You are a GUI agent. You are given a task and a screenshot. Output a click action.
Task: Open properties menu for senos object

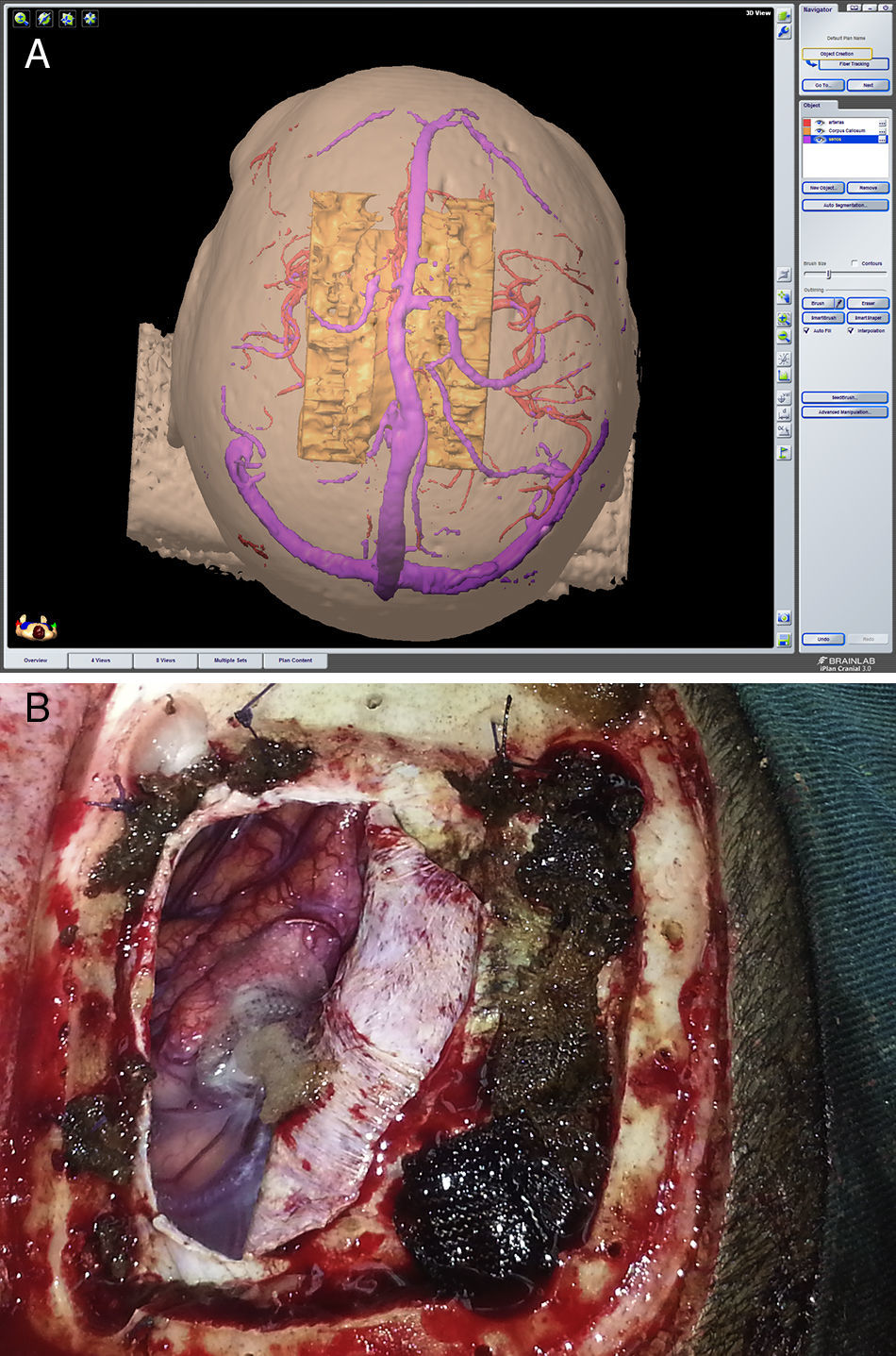[882, 140]
